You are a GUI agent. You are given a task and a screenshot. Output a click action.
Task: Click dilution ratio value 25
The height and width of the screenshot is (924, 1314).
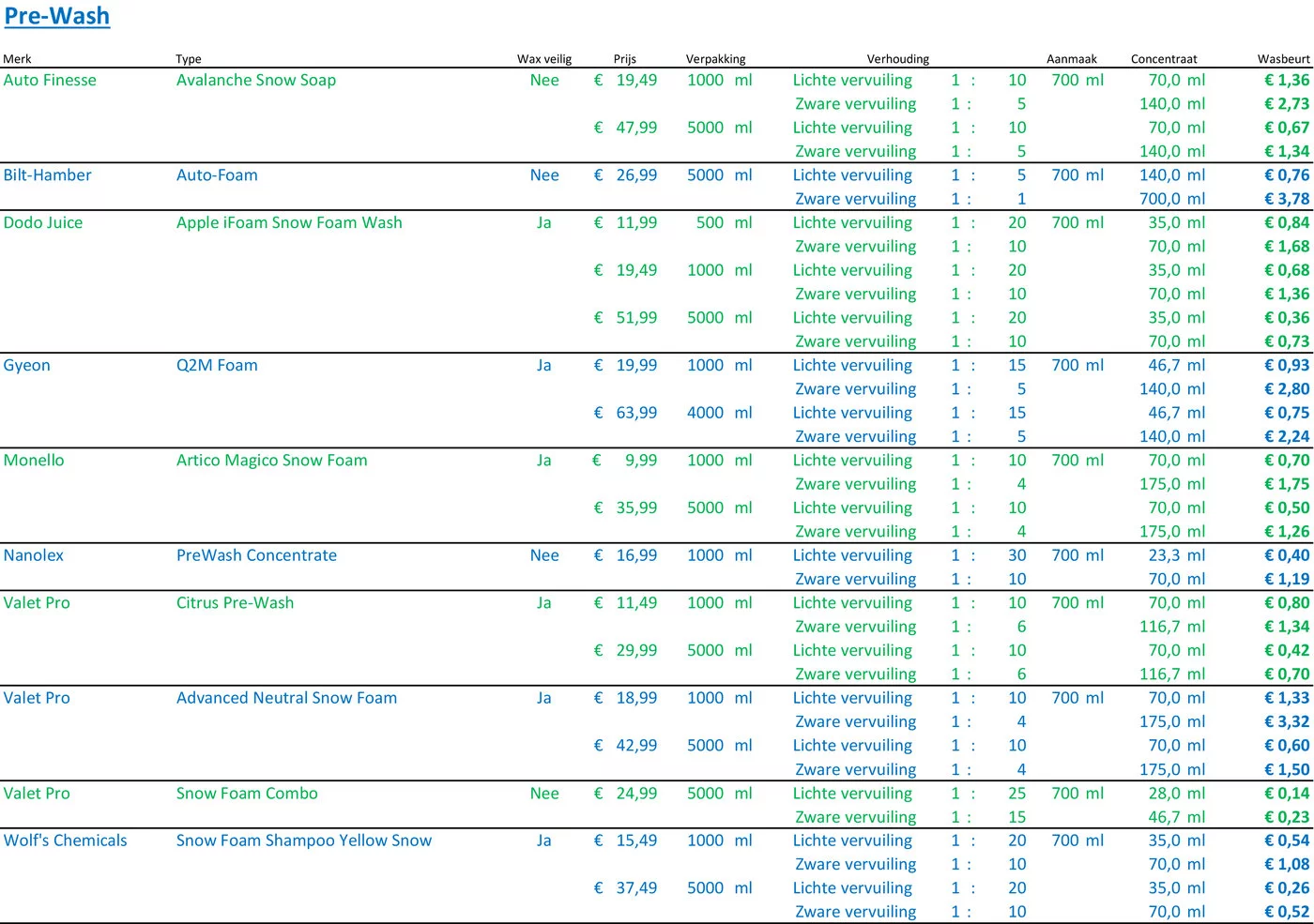click(x=1017, y=793)
